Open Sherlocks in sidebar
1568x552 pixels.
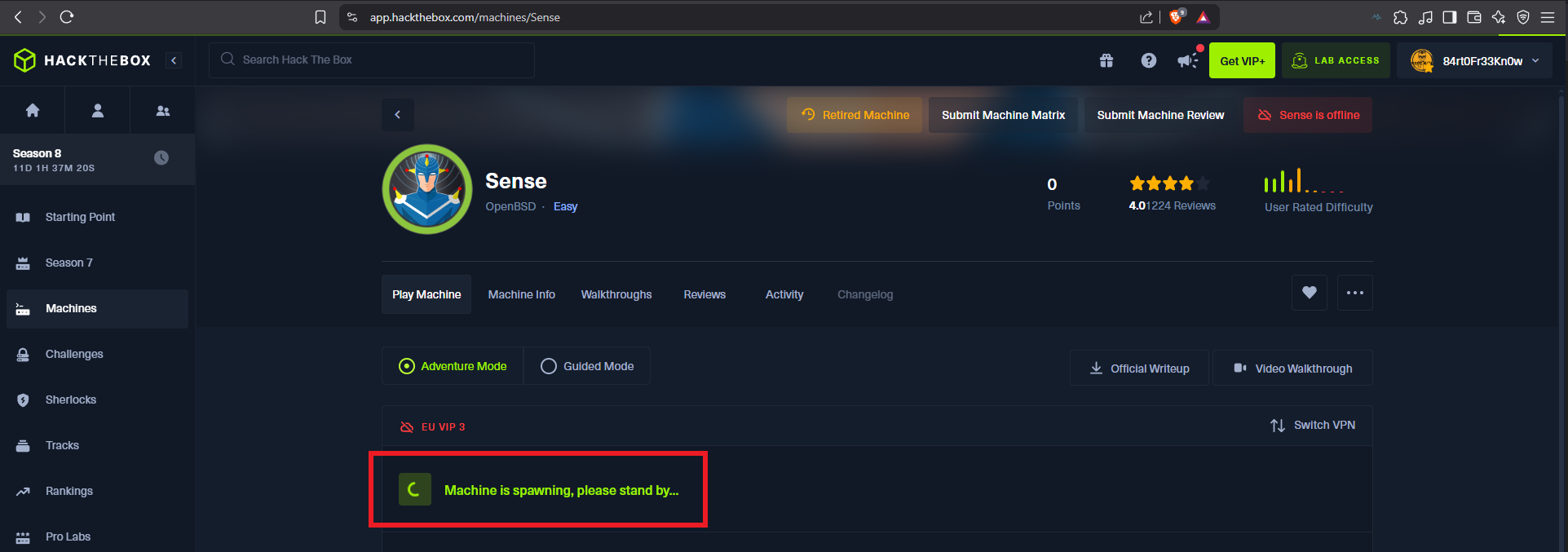click(x=97, y=400)
